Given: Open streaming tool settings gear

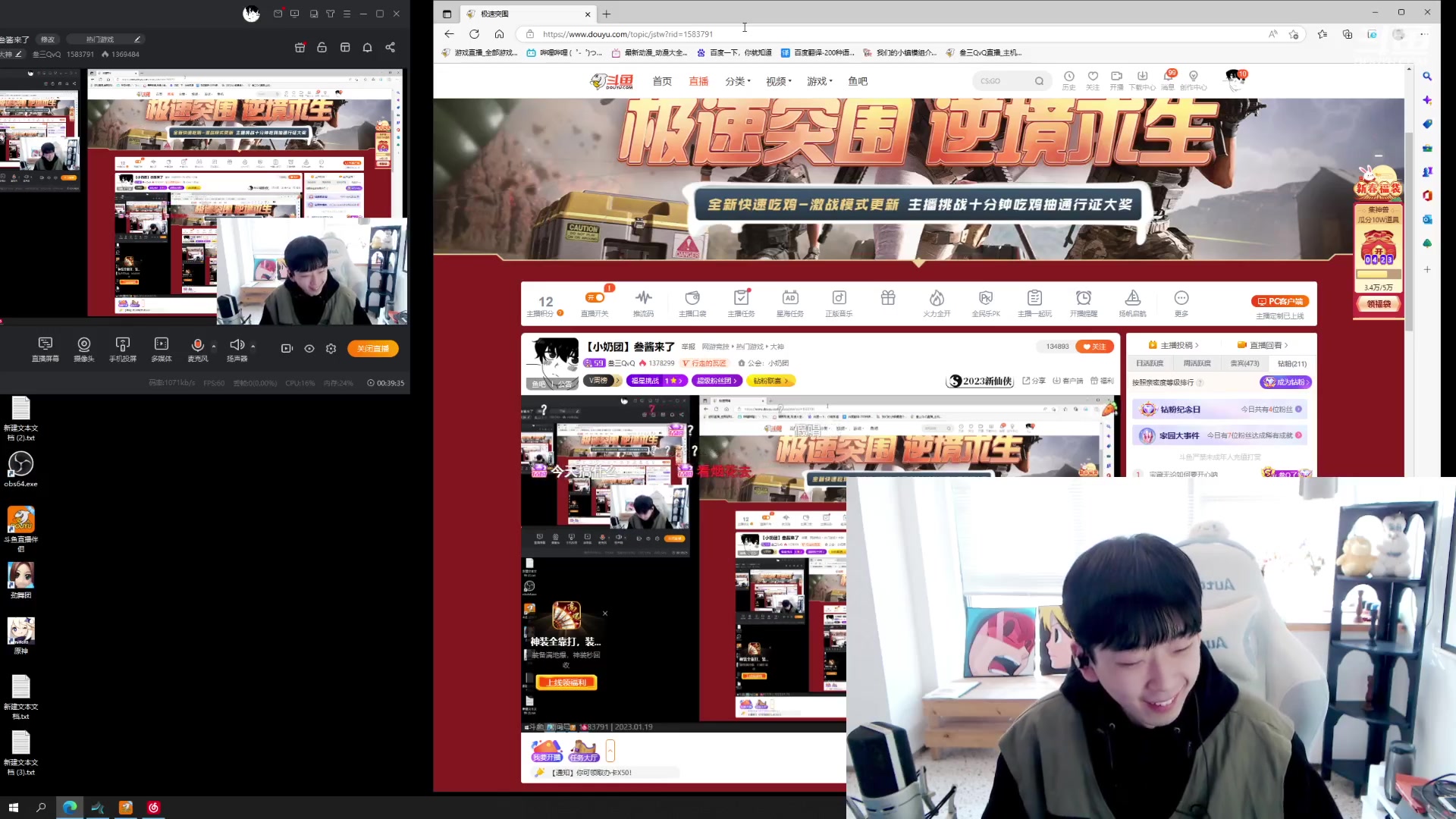Looking at the screenshot, I should pyautogui.click(x=331, y=349).
